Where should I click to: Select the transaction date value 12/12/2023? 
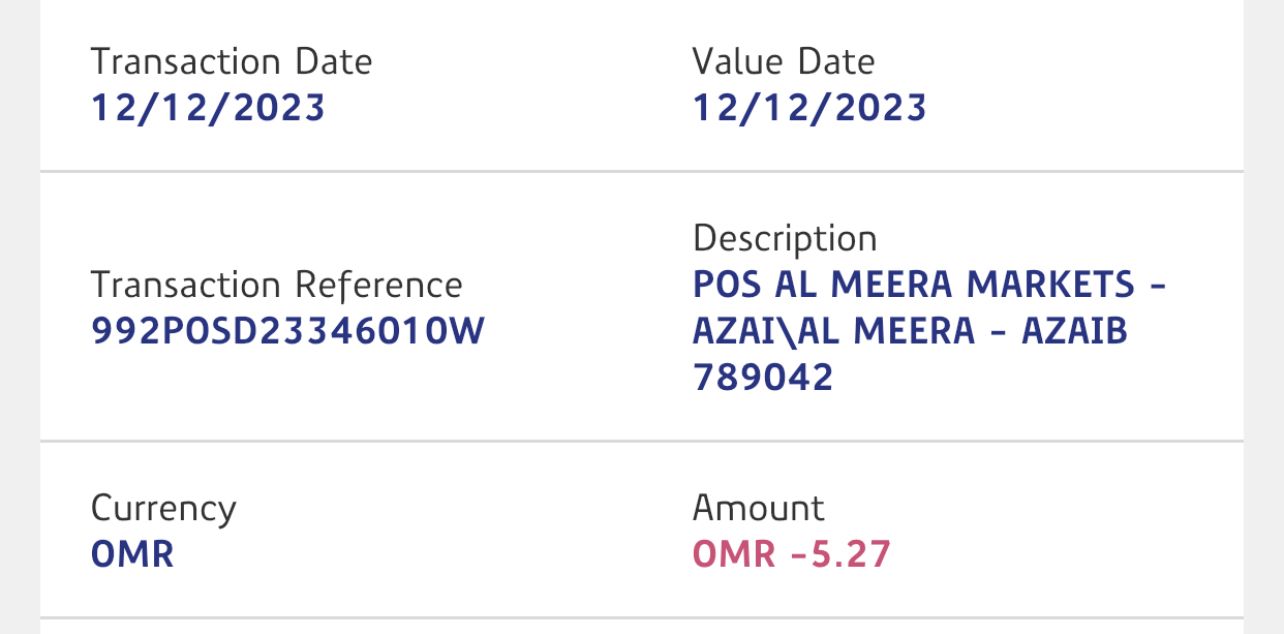point(208,108)
